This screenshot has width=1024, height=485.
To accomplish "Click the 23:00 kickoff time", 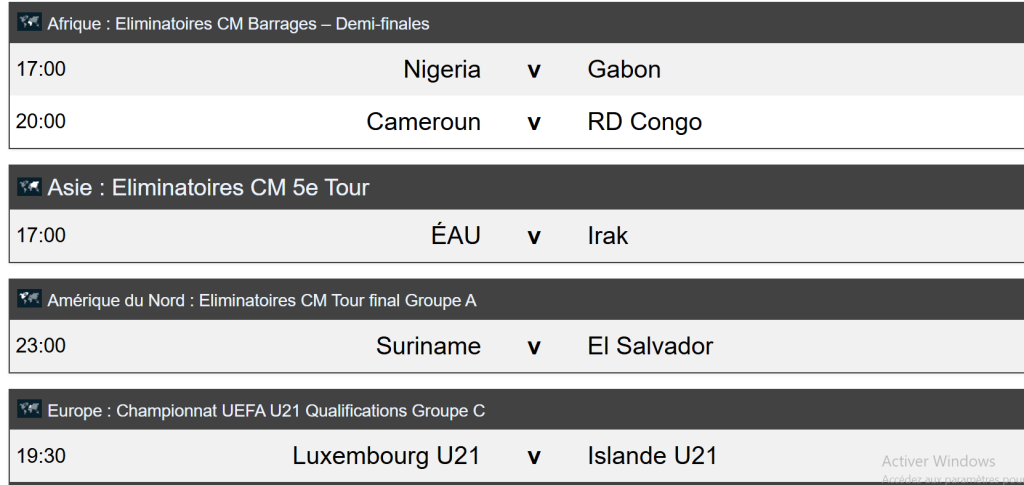I will 41,347.
